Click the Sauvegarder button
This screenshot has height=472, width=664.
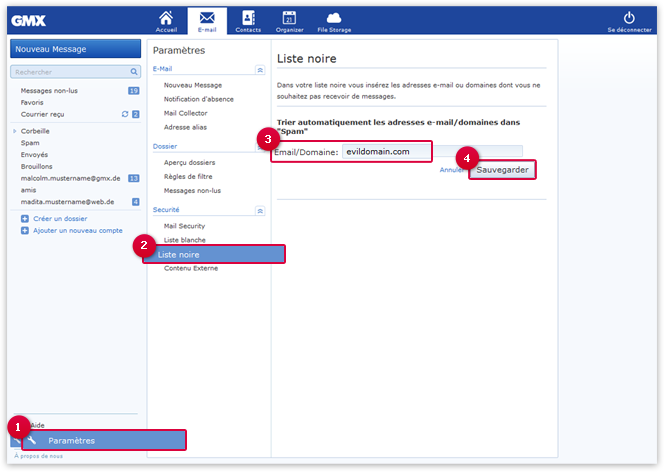502,170
